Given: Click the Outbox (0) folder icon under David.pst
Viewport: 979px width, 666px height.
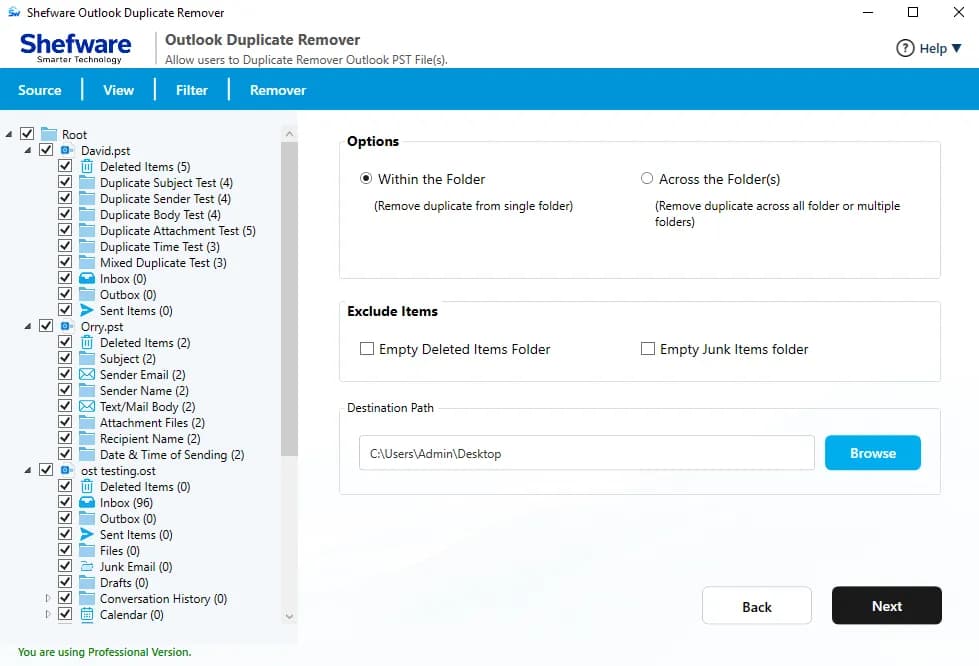Looking at the screenshot, I should click(x=87, y=295).
